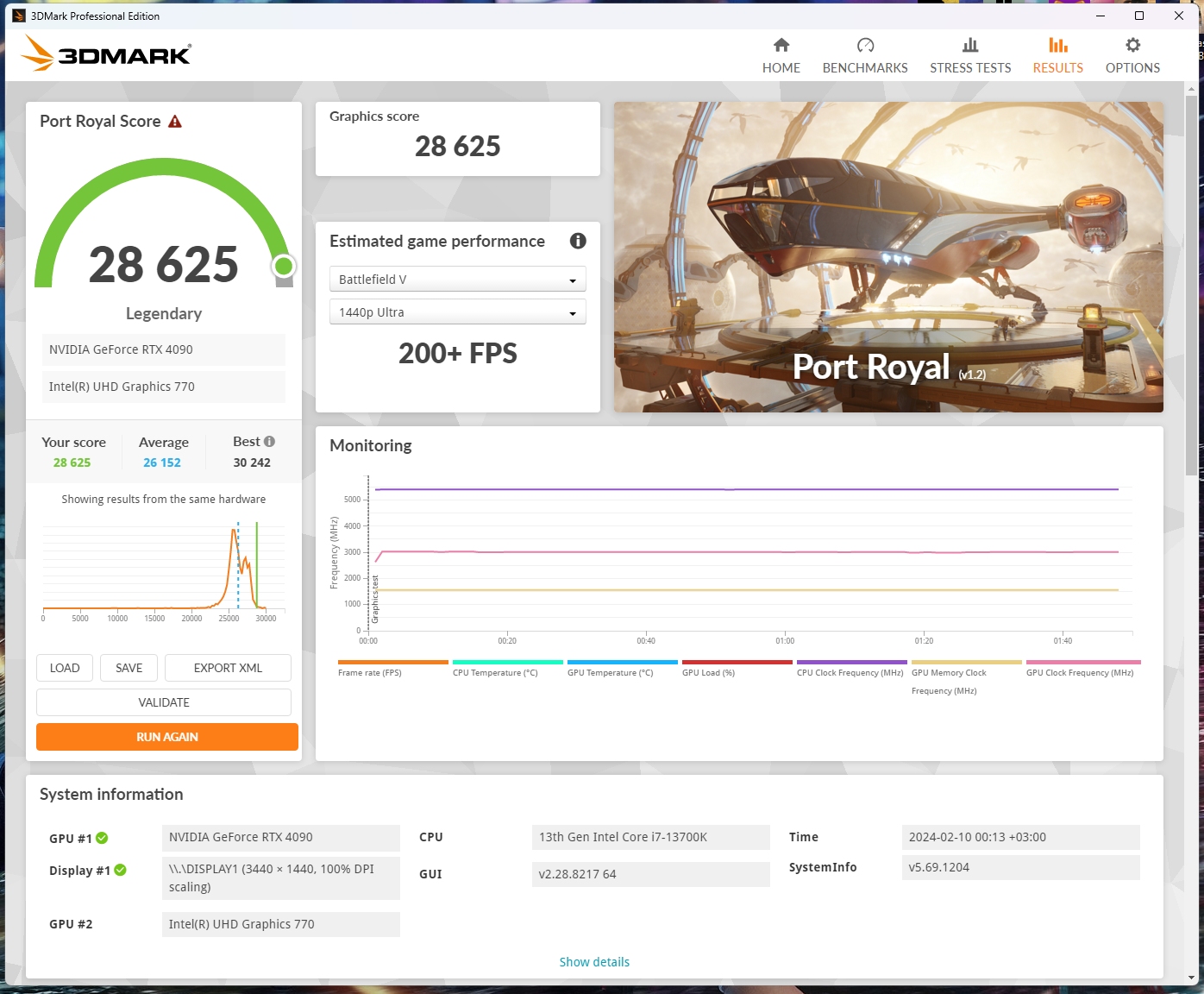Click the Time value 2024-02-10 00:13 +03:00
Image resolution: width=1204 pixels, height=994 pixels.
[1021, 837]
